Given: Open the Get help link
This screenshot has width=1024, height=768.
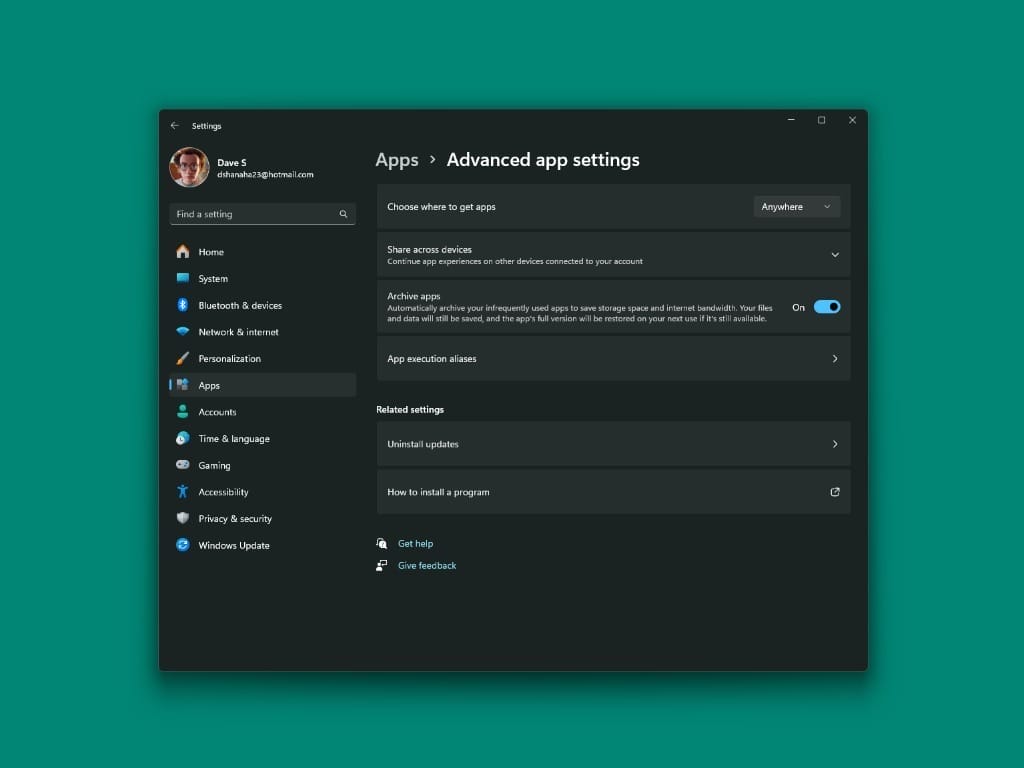Looking at the screenshot, I should point(415,543).
